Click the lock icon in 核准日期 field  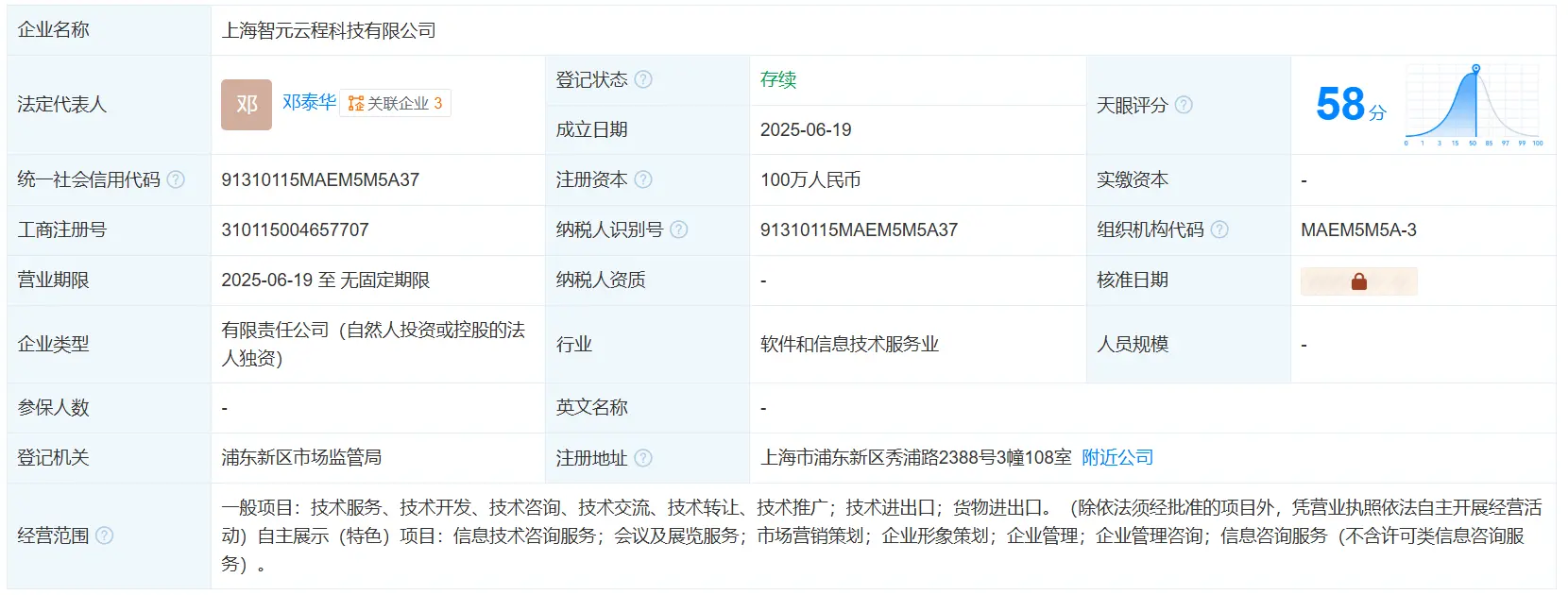click(1359, 281)
